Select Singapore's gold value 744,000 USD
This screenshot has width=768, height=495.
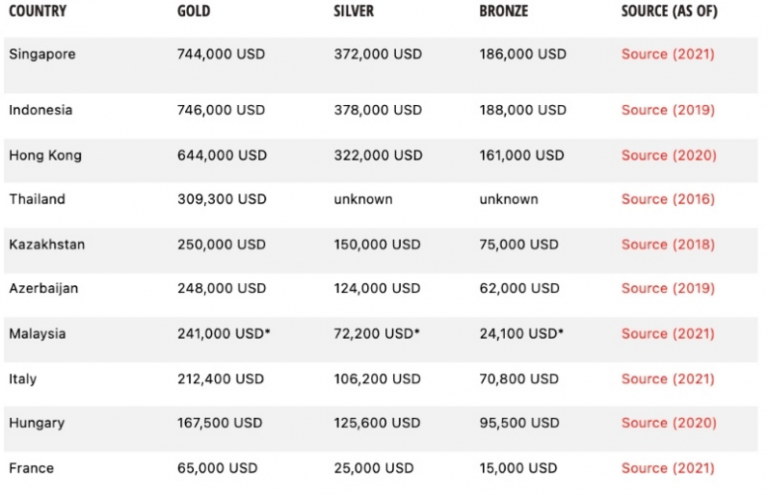221,54
